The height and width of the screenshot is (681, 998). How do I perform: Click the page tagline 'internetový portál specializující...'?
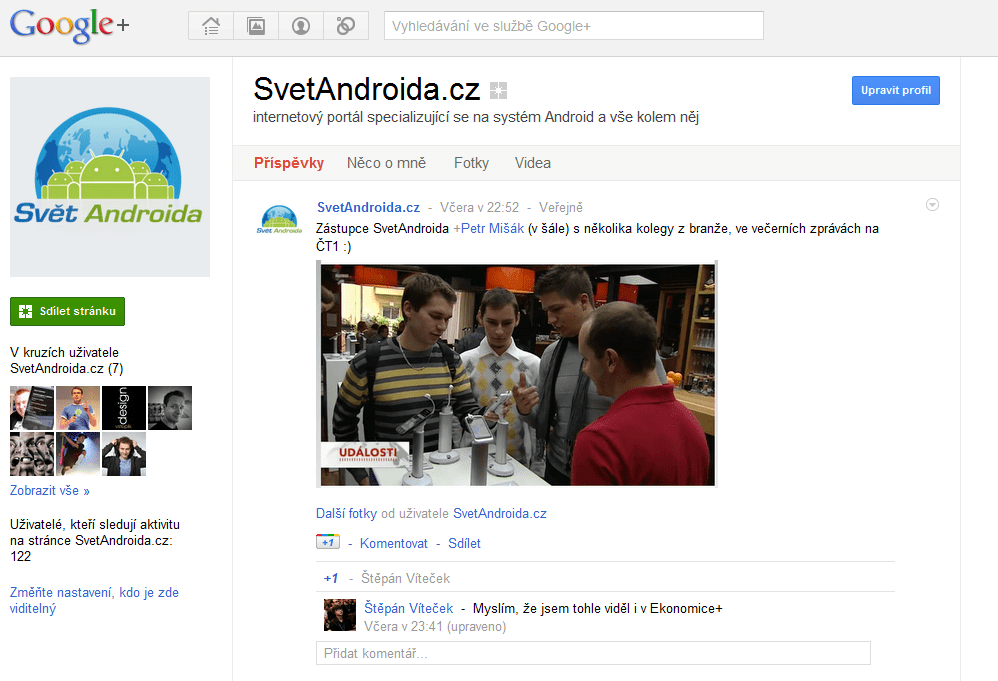coord(475,117)
